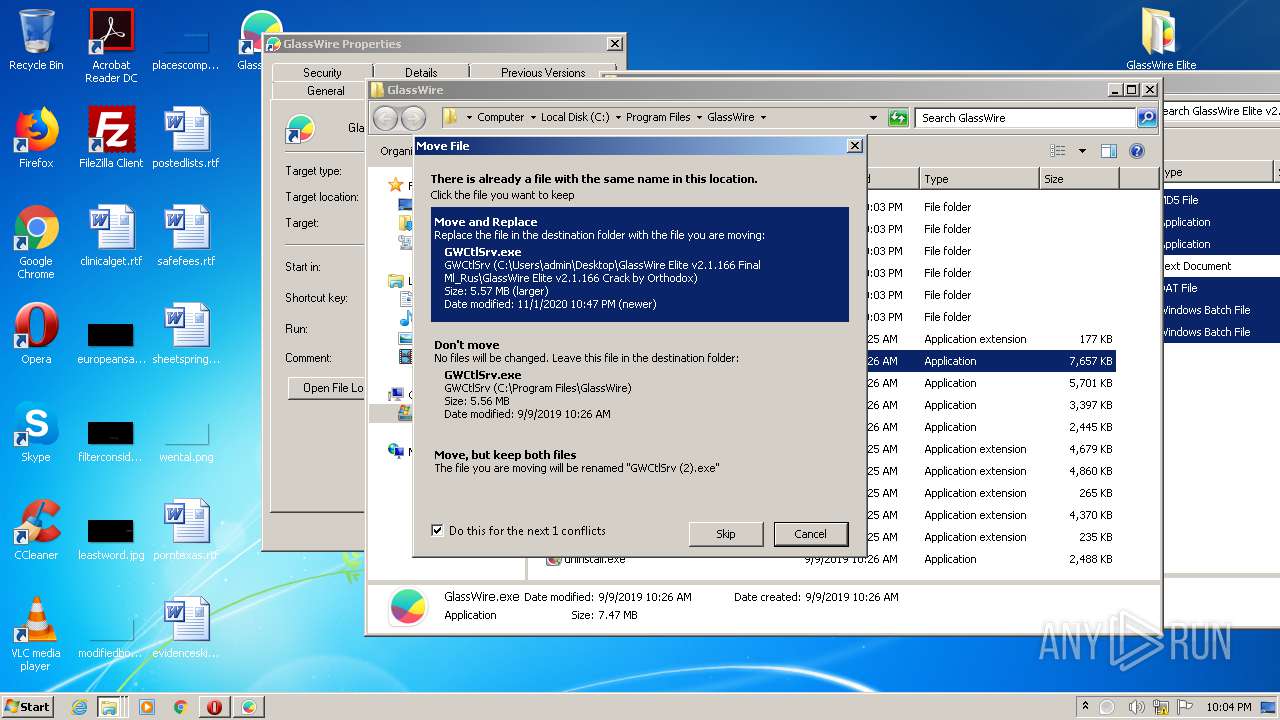The width and height of the screenshot is (1280, 720).
Task: Click the green refresh button in address bar
Action: pos(898,118)
